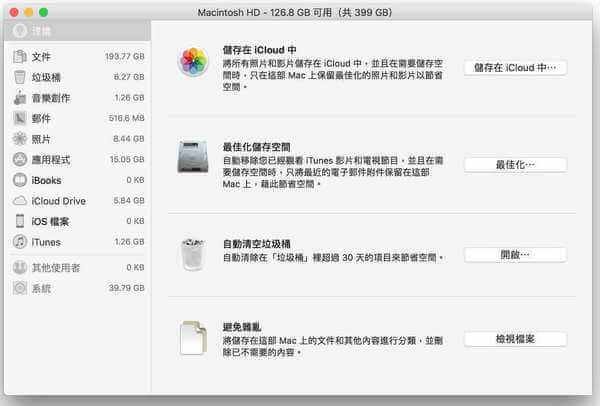Click the iCloud Drive cloud icon
The height and width of the screenshot is (406, 600).
coord(20,201)
